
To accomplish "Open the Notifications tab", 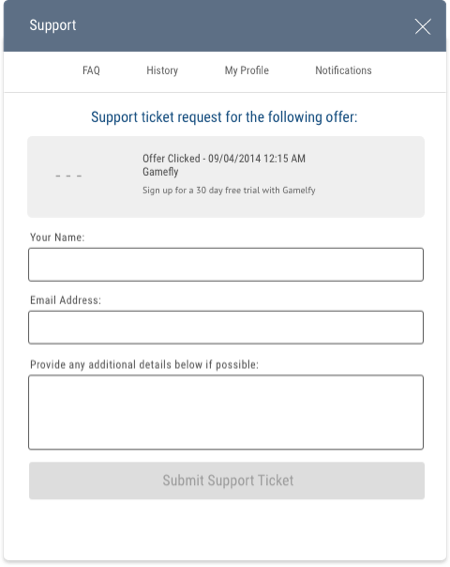I will coord(343,70).
